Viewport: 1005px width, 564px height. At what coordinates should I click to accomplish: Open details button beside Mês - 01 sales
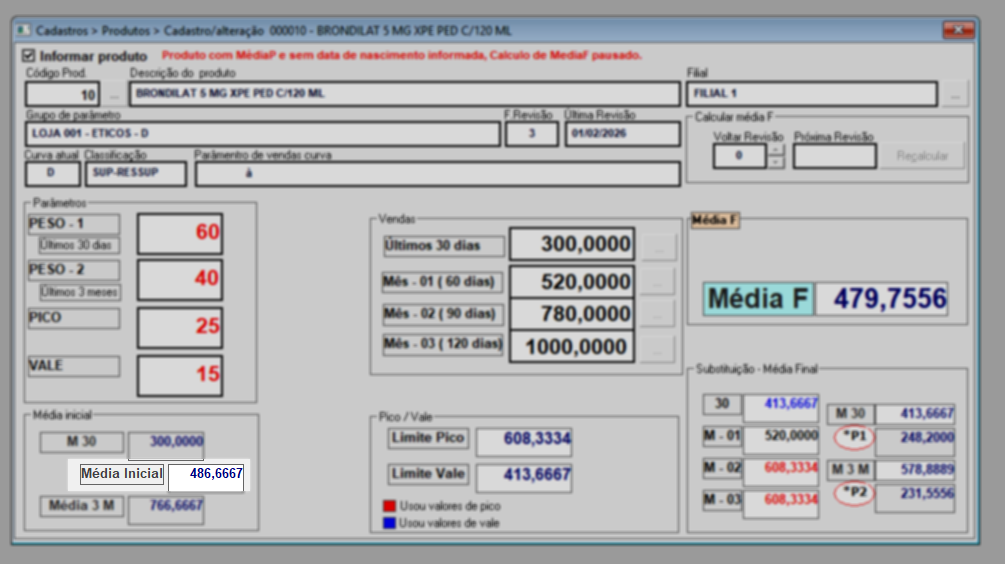pos(657,282)
